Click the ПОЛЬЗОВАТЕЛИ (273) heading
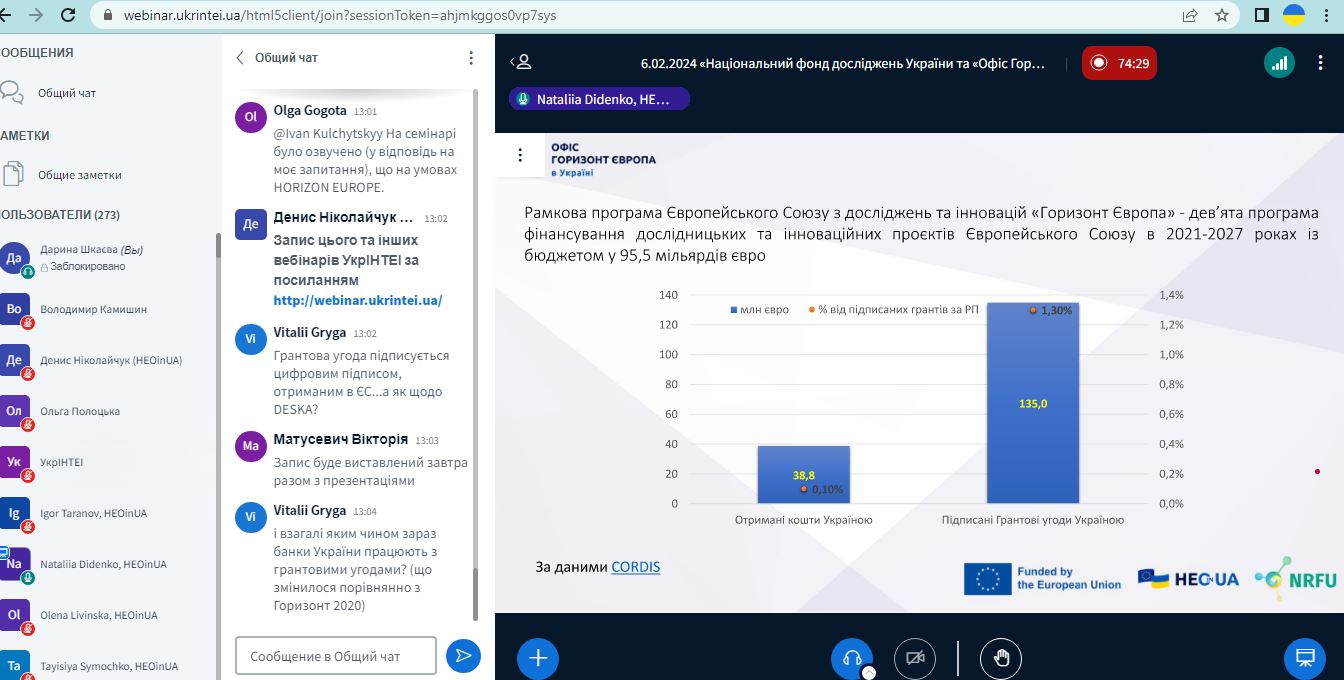This screenshot has width=1344, height=680. pos(60,215)
